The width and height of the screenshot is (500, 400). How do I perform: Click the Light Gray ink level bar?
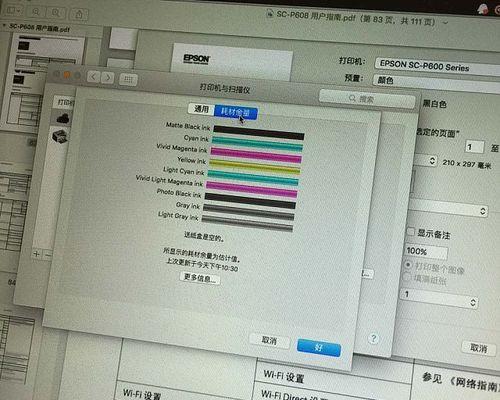pyautogui.click(x=247, y=223)
